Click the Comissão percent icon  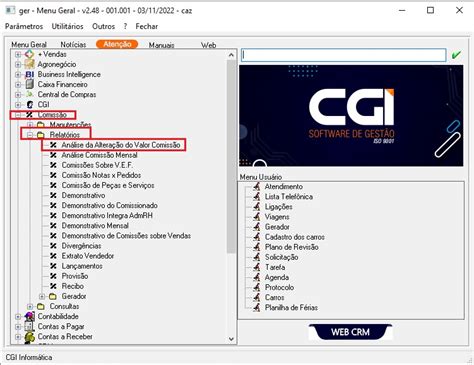30,115
